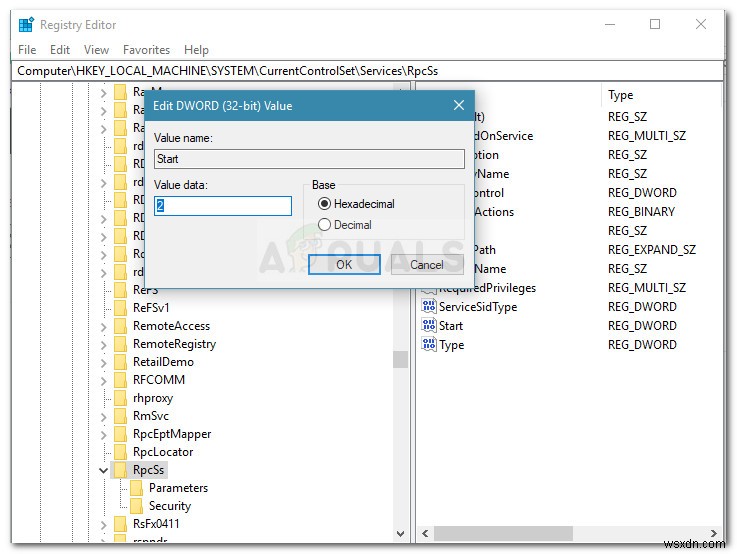The height and width of the screenshot is (554, 737).
Task: Select the Security subkey
Action: coord(170,506)
